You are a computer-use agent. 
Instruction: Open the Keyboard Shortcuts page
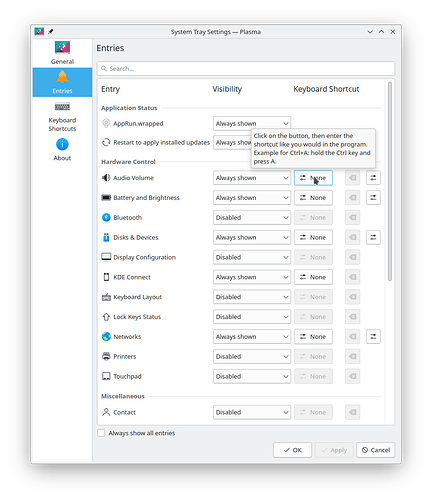[x=62, y=116]
